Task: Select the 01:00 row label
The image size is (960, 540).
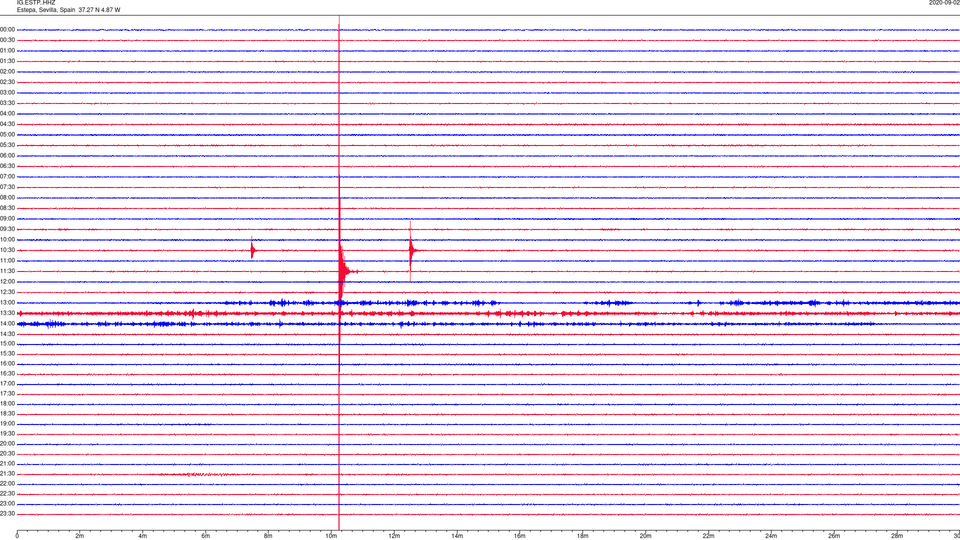Action: tap(7, 51)
